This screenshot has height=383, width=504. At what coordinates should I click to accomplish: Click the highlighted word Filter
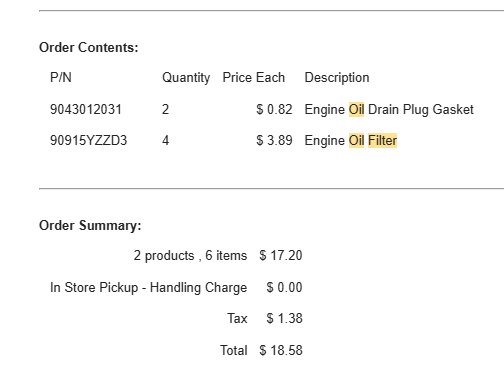(x=382, y=140)
